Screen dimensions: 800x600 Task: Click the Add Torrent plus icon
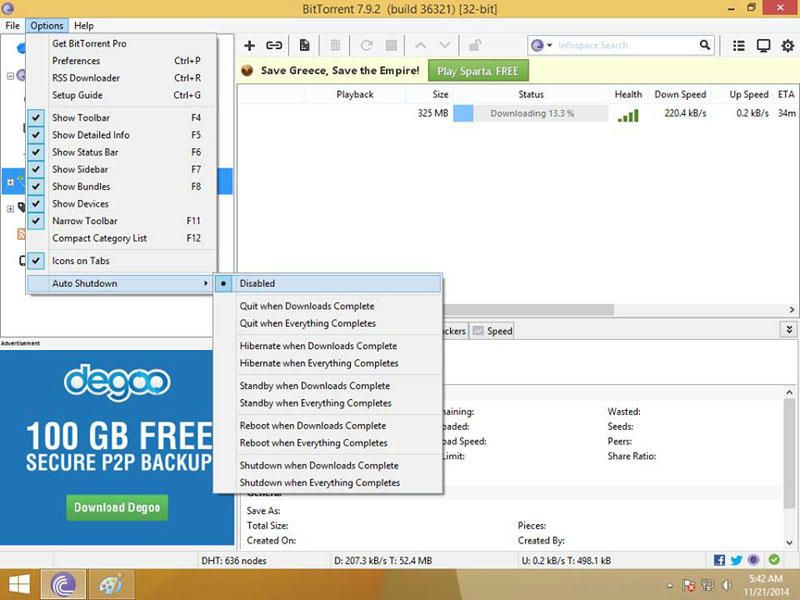pos(249,45)
